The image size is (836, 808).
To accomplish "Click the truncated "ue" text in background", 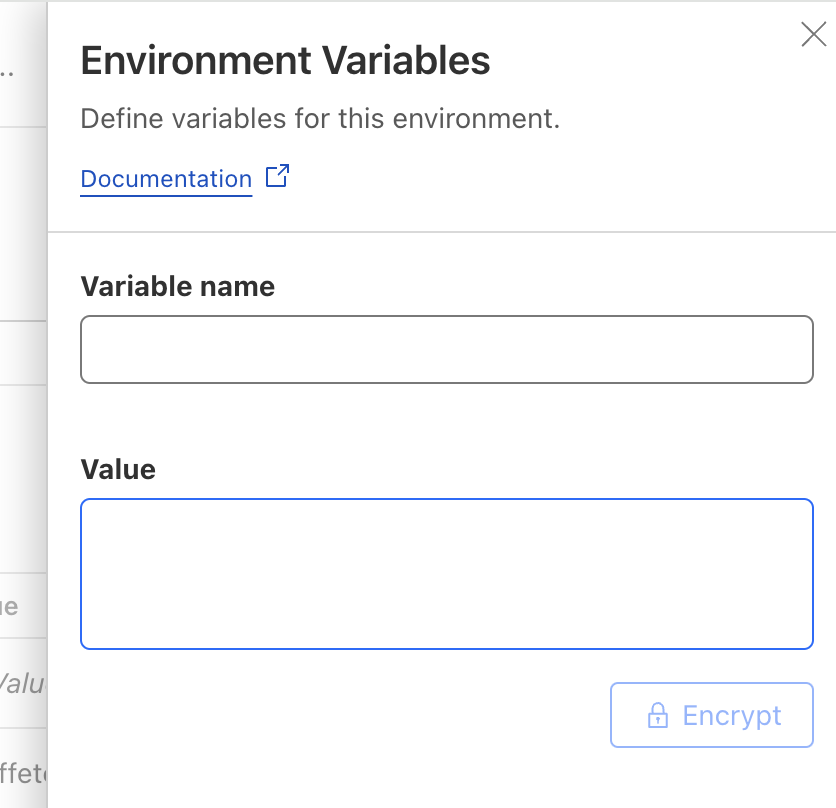I will click(x=9, y=607).
